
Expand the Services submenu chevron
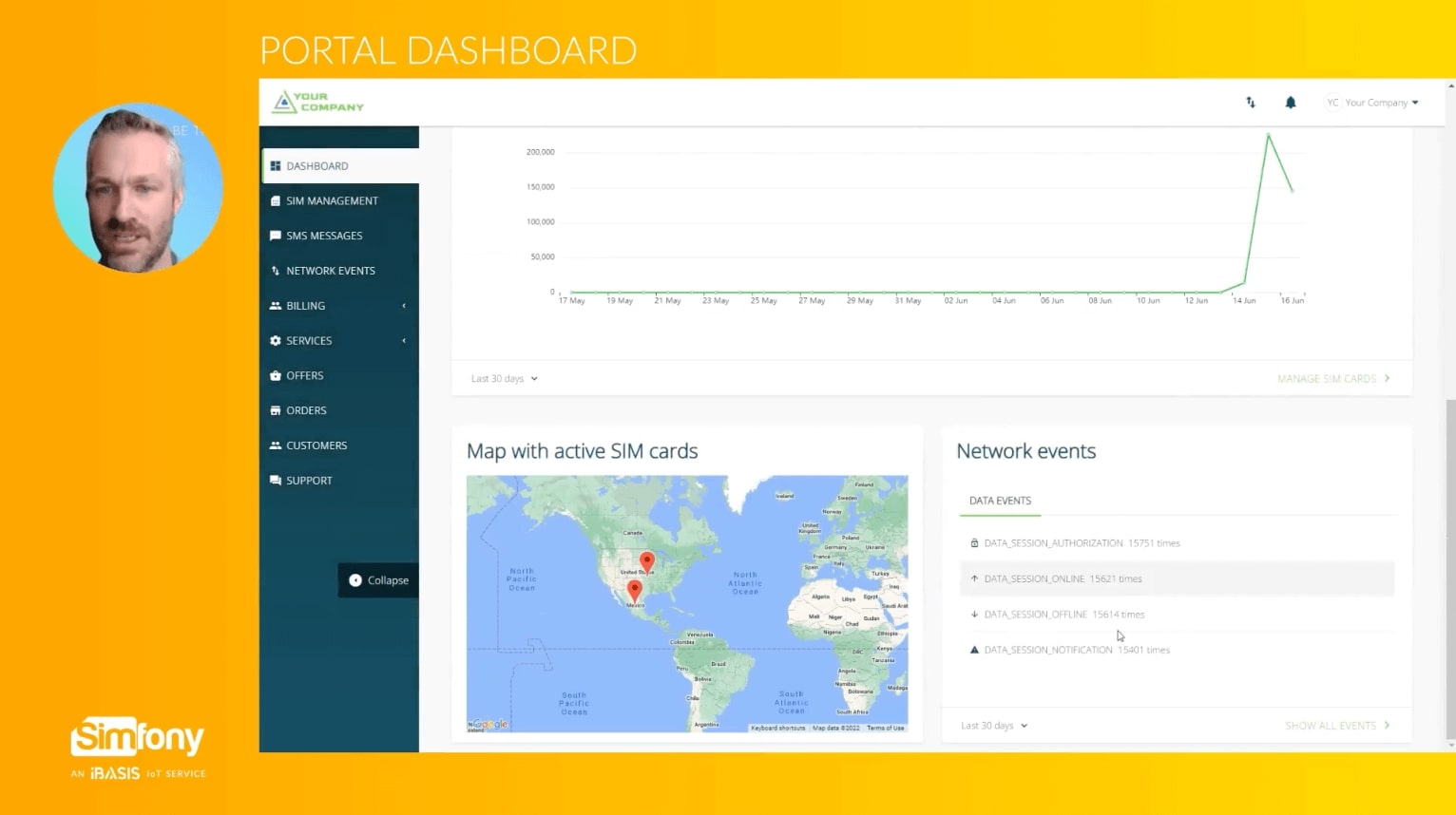[403, 340]
